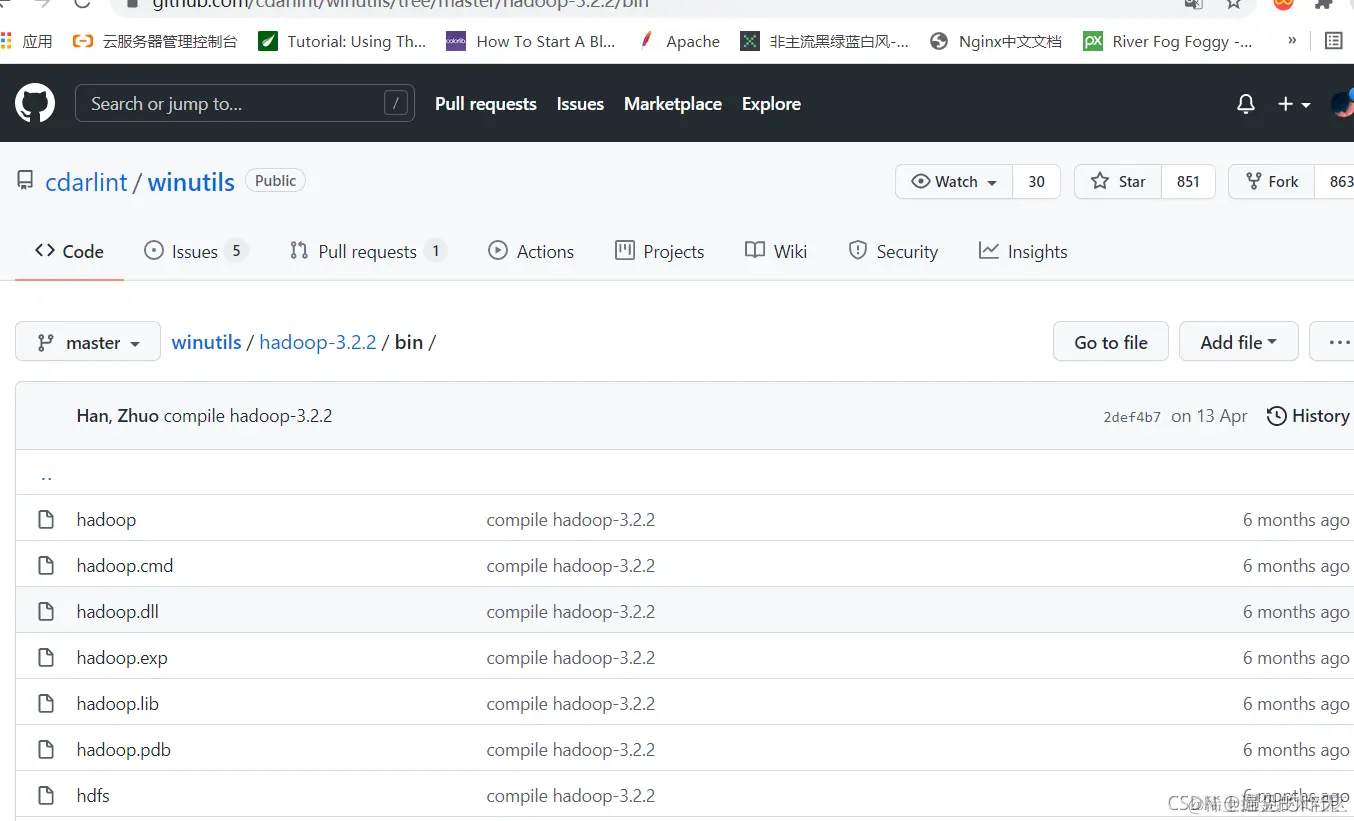Image resolution: width=1354 pixels, height=821 pixels.
Task: Open the cdarlint owner link
Action: [x=86, y=182]
